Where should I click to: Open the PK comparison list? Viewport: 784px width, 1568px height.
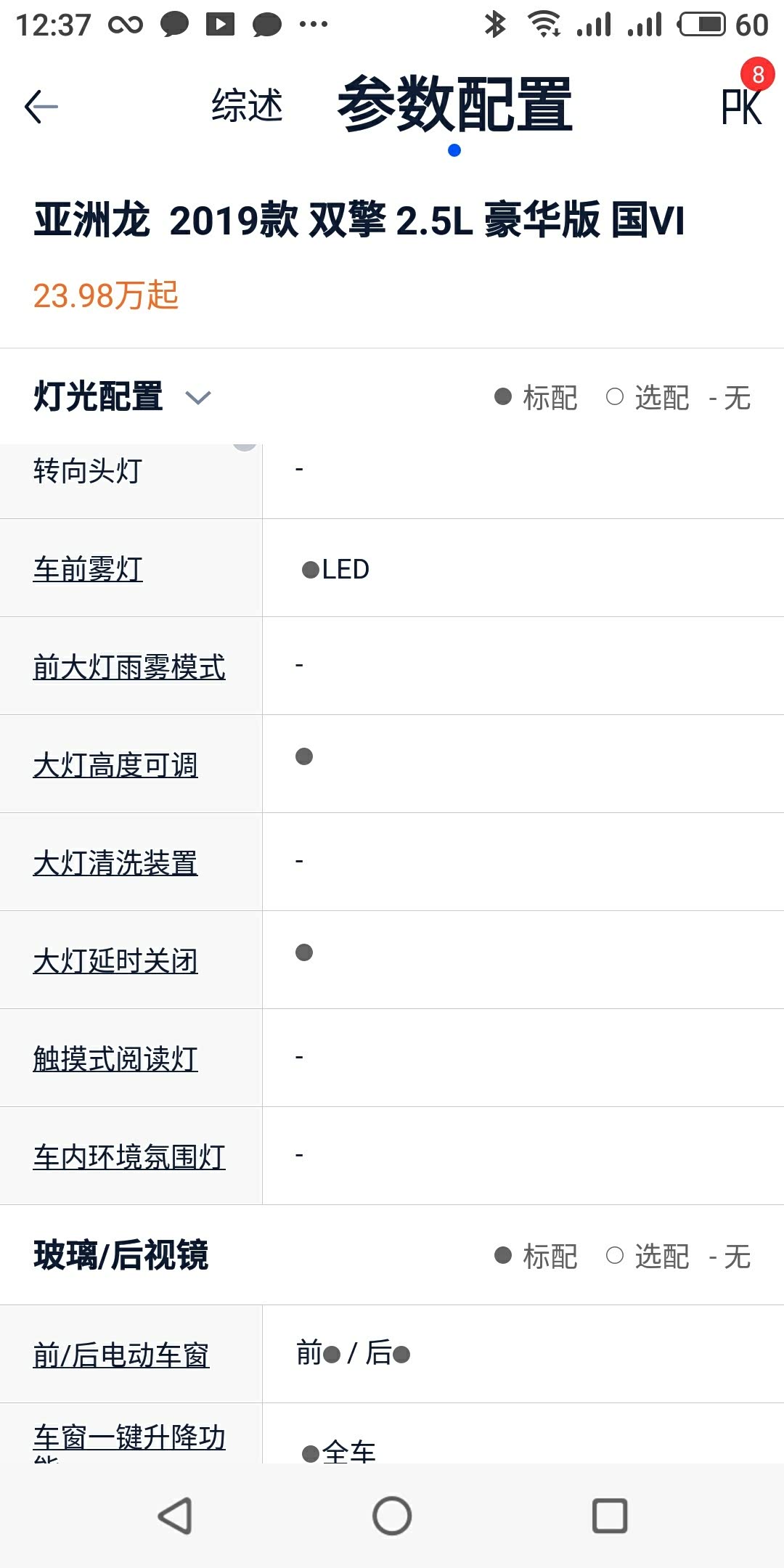(x=742, y=106)
